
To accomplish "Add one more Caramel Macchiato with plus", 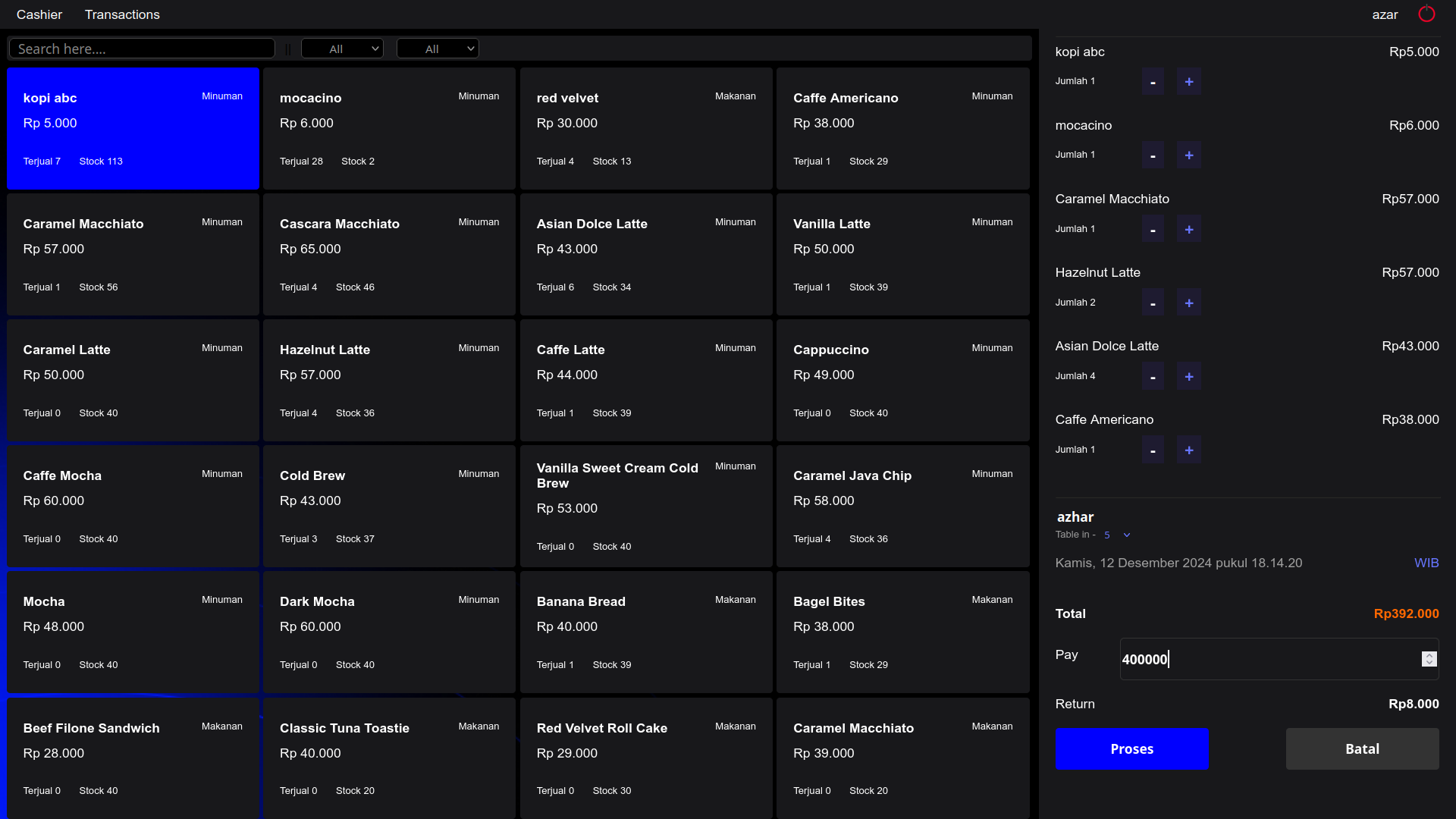I will (1188, 229).
